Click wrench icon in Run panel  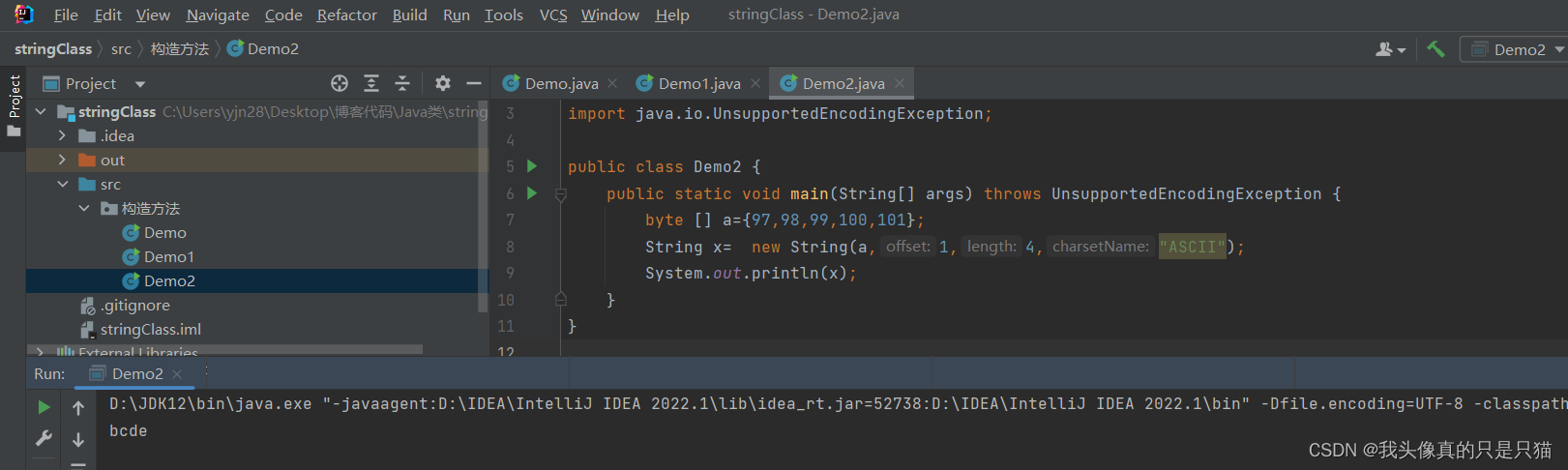44,439
